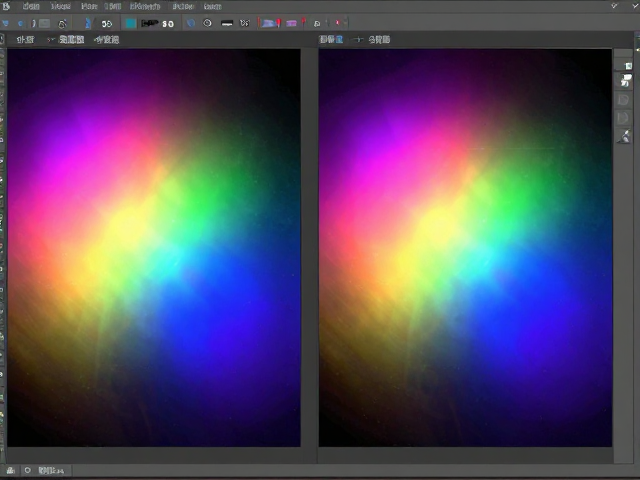
Task: Click the gray rectangle icon near the toolbar's left end
Action: [x=44, y=24]
